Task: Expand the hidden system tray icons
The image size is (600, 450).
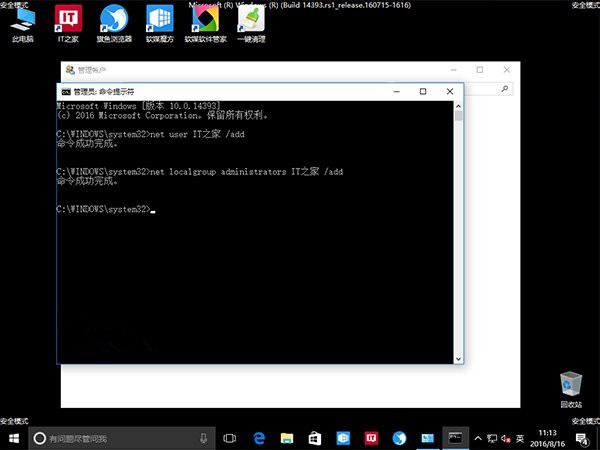Action: click(477, 438)
